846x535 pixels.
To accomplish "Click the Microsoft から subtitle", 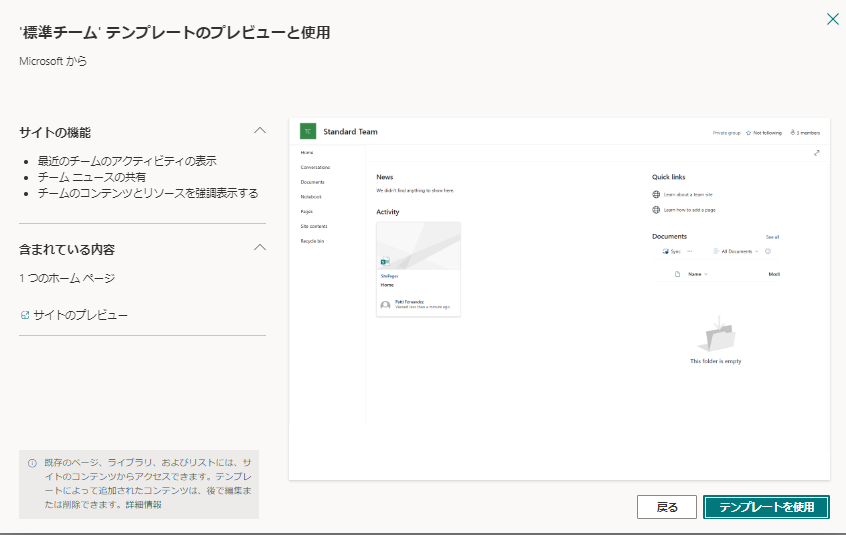I will (53, 61).
